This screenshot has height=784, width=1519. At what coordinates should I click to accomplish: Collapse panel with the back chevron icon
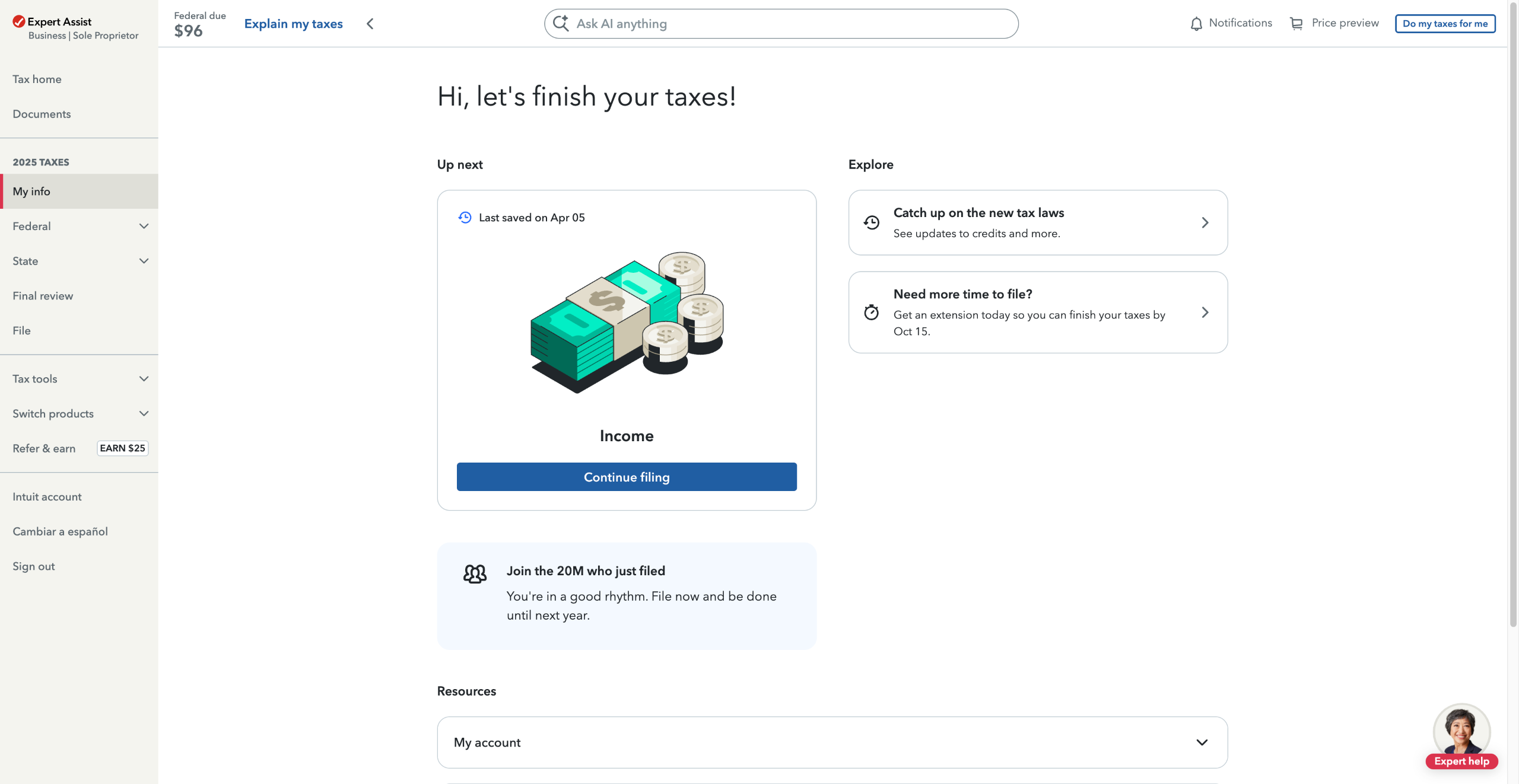370,24
